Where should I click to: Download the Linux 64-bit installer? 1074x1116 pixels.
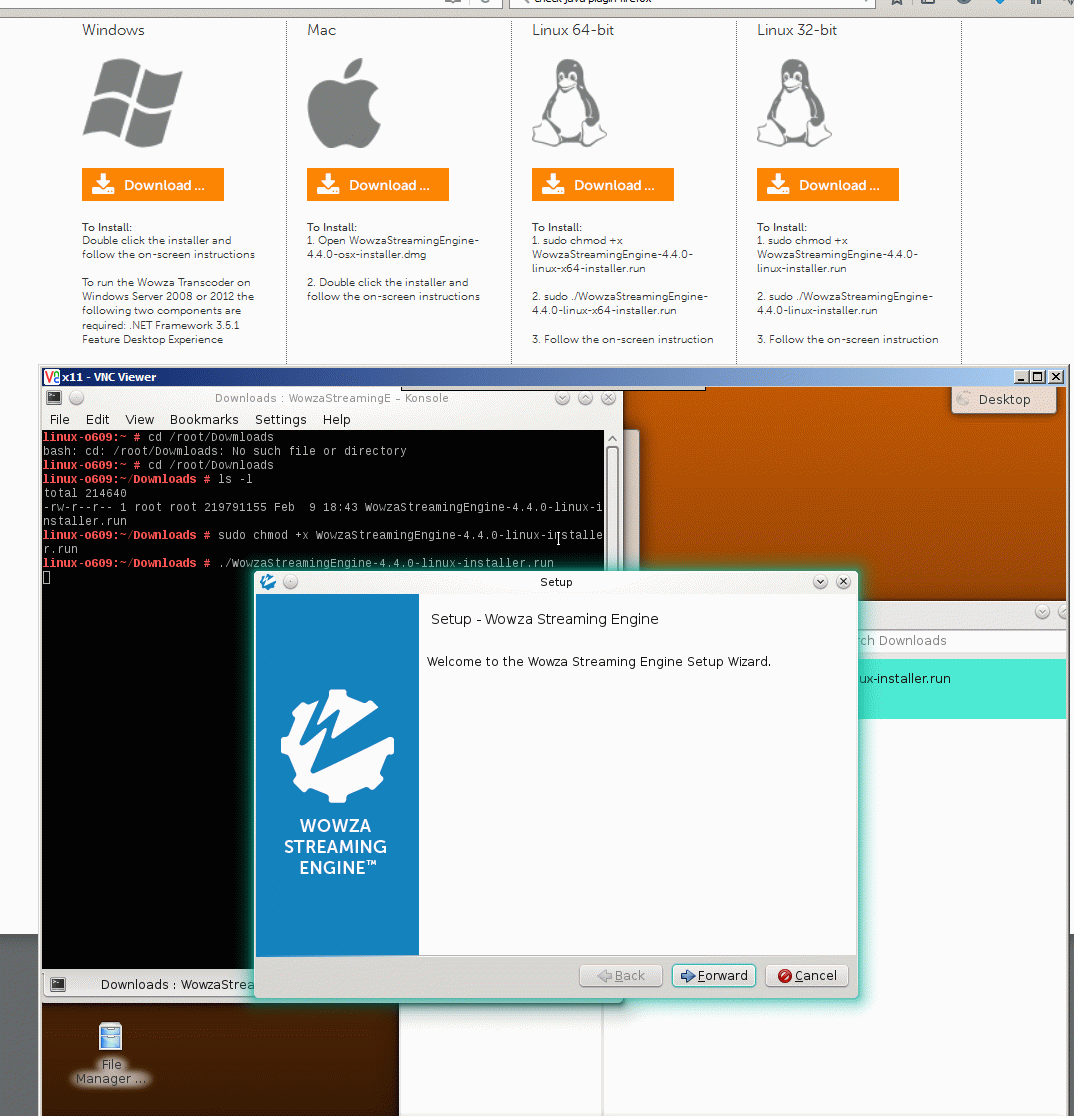[x=603, y=185]
